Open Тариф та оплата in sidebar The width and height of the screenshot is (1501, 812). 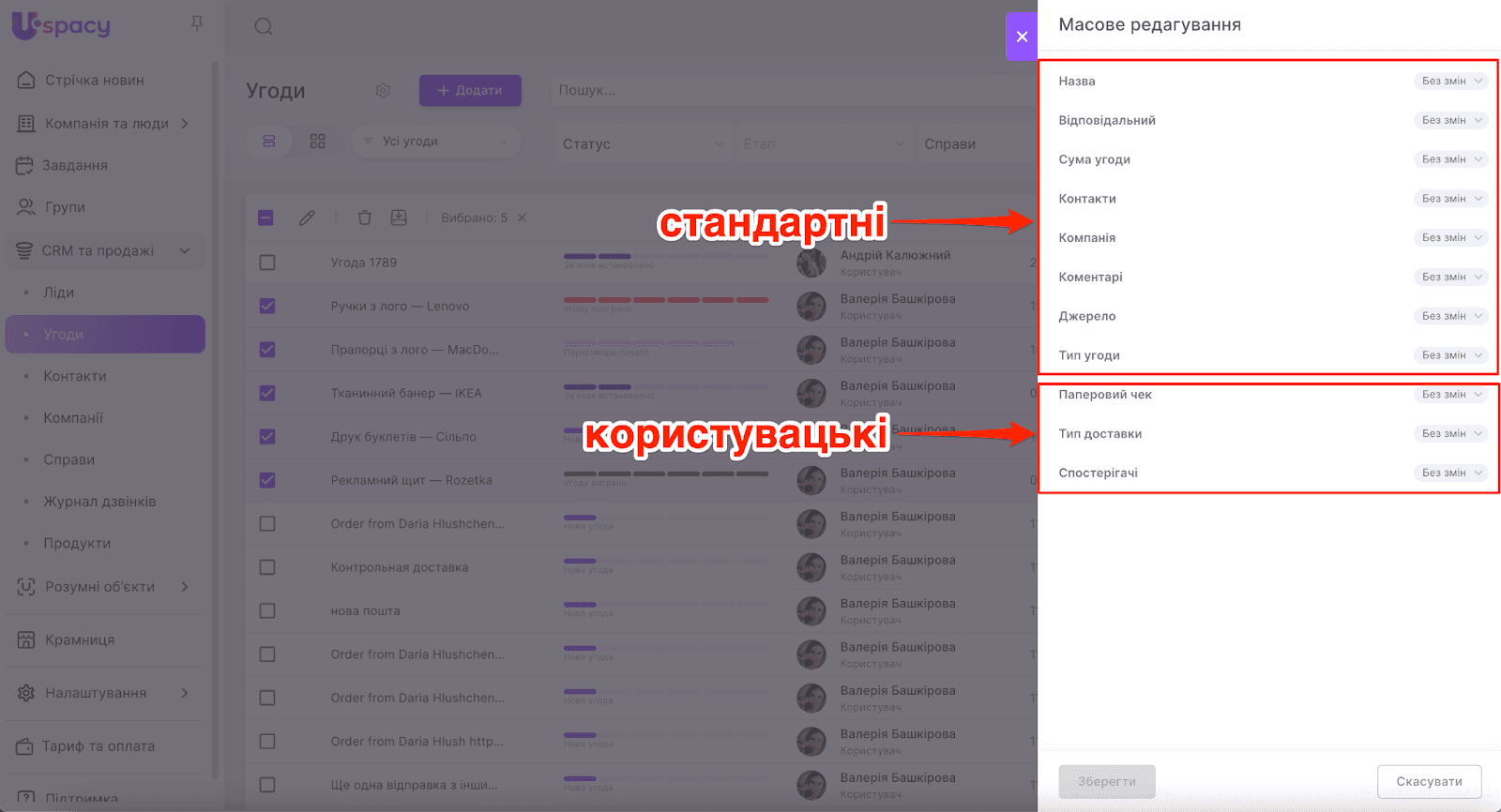click(98, 746)
